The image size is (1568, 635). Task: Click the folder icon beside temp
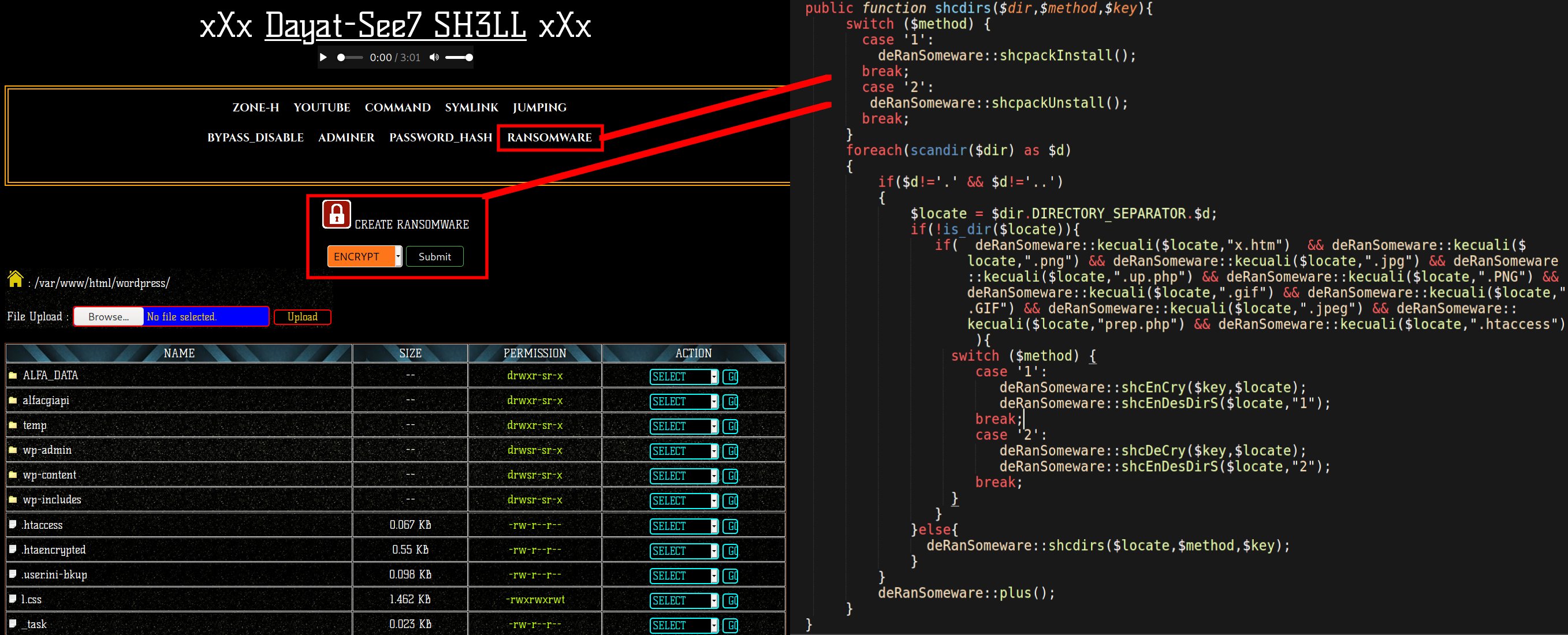click(x=13, y=425)
